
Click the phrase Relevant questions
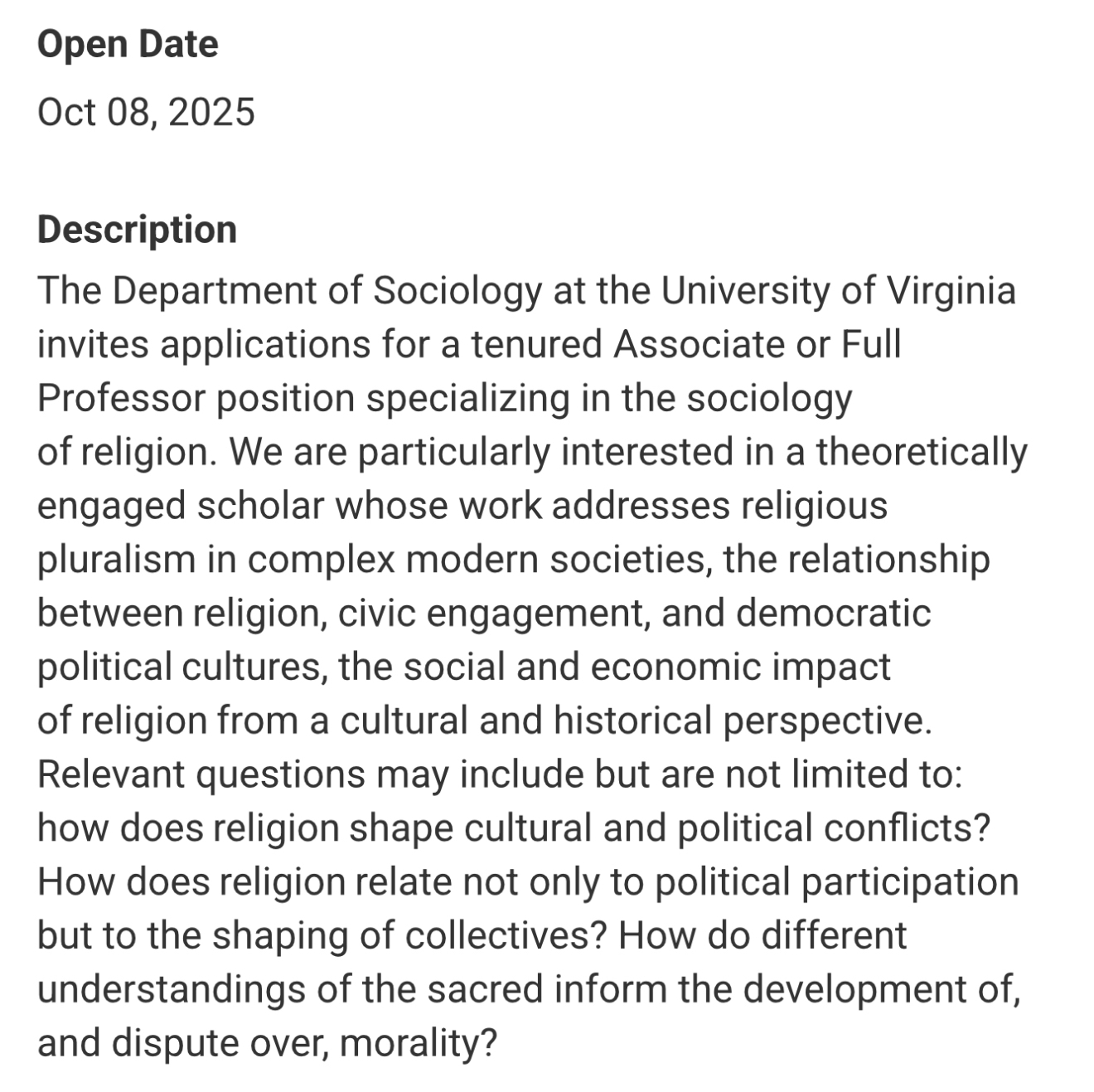click(201, 774)
